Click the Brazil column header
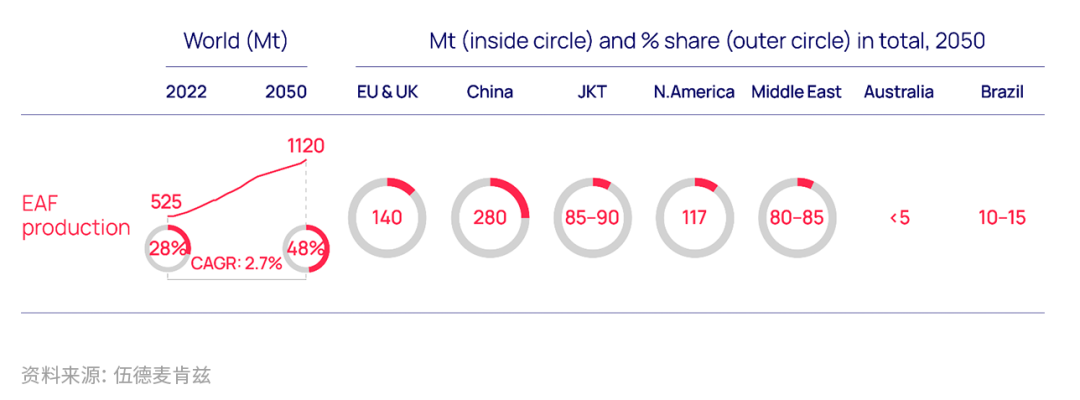 point(1002,92)
